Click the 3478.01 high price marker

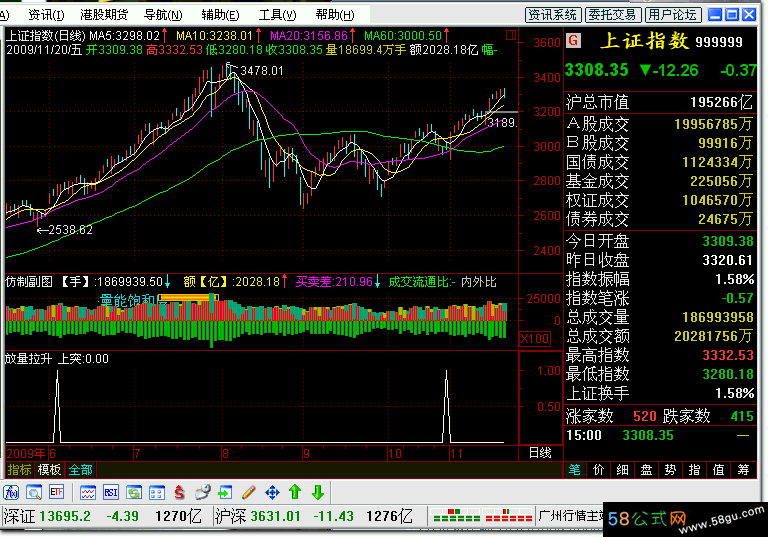tap(262, 71)
